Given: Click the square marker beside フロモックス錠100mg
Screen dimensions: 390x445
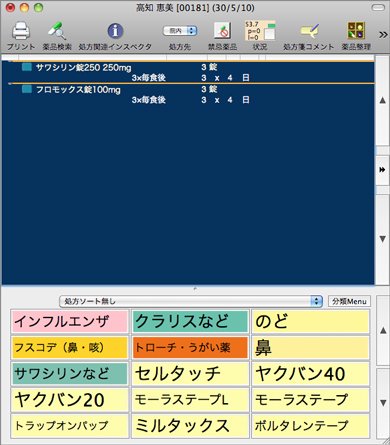Looking at the screenshot, I should pyautogui.click(x=27, y=89).
